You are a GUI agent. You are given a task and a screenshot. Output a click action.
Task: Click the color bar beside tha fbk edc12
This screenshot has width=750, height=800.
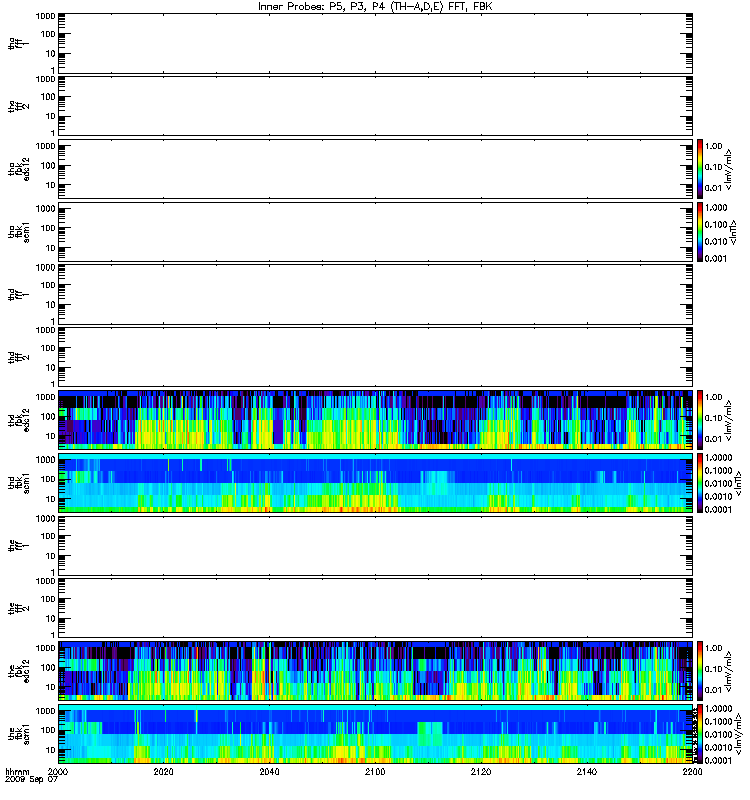700,169
